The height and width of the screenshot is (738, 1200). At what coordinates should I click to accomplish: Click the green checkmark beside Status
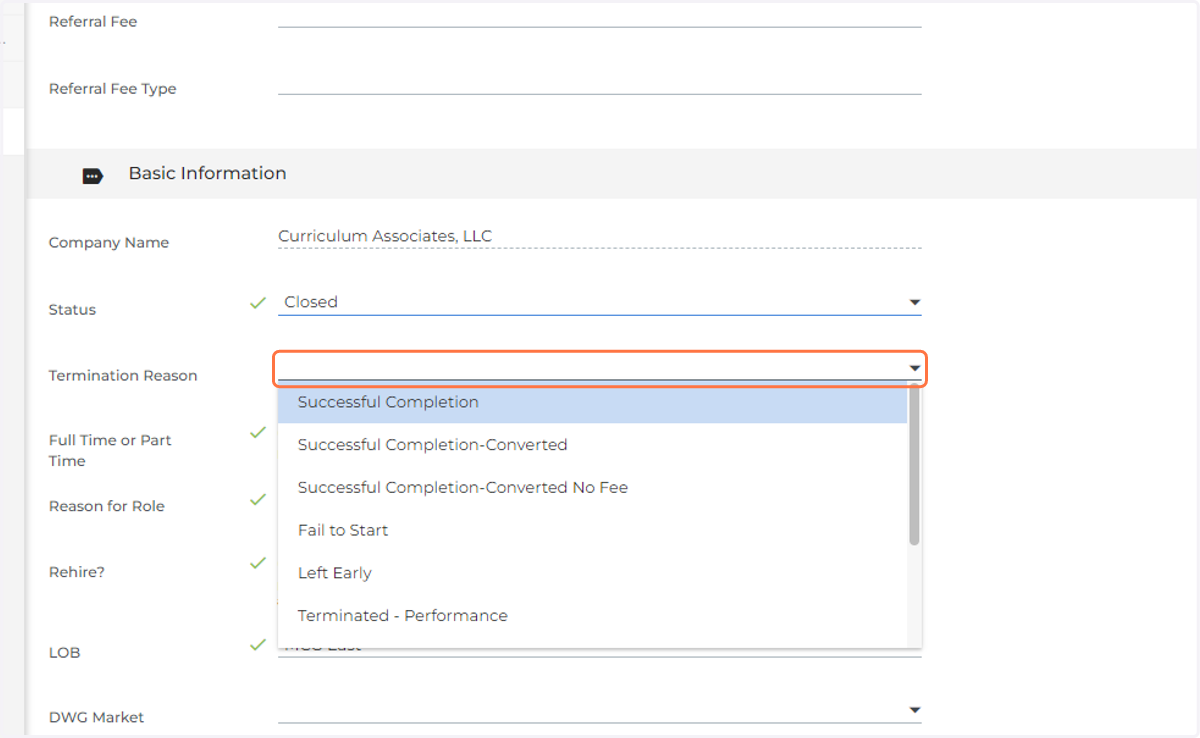(x=258, y=302)
